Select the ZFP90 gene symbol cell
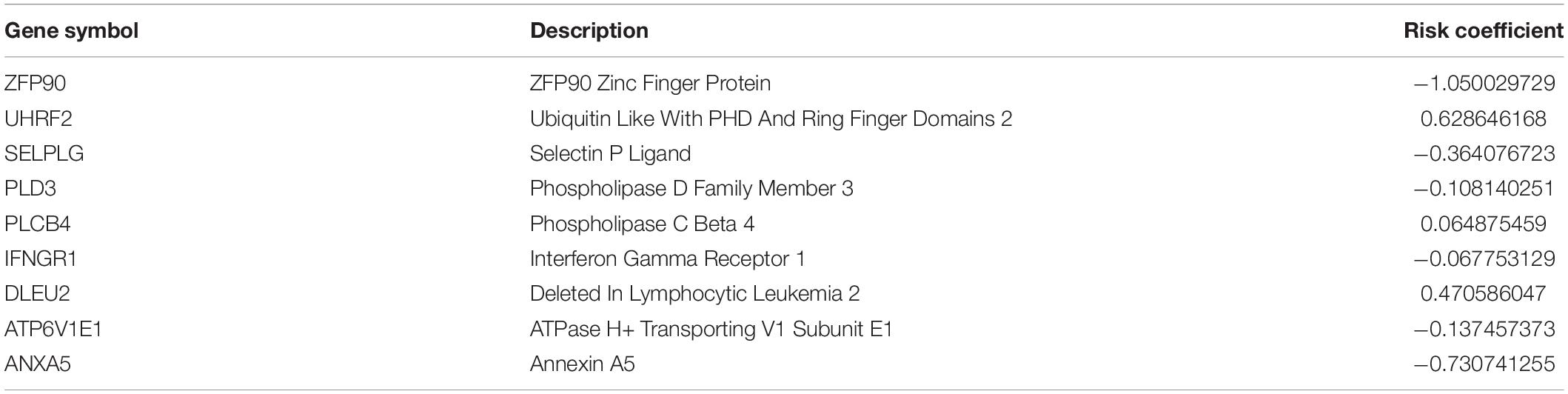This screenshot has height=394, width=1568. [36, 83]
